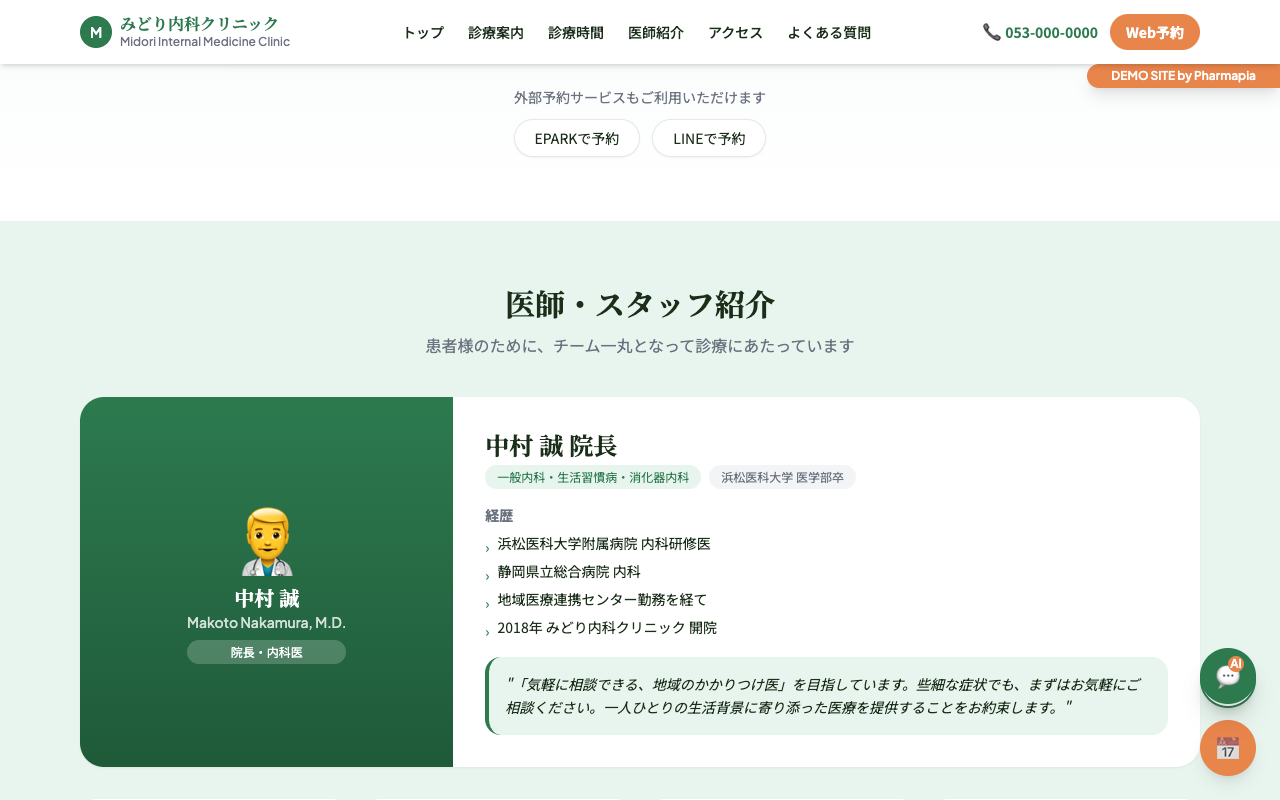The width and height of the screenshot is (1280, 800).
Task: Click the EPARKで予約 booking button
Action: coord(577,138)
